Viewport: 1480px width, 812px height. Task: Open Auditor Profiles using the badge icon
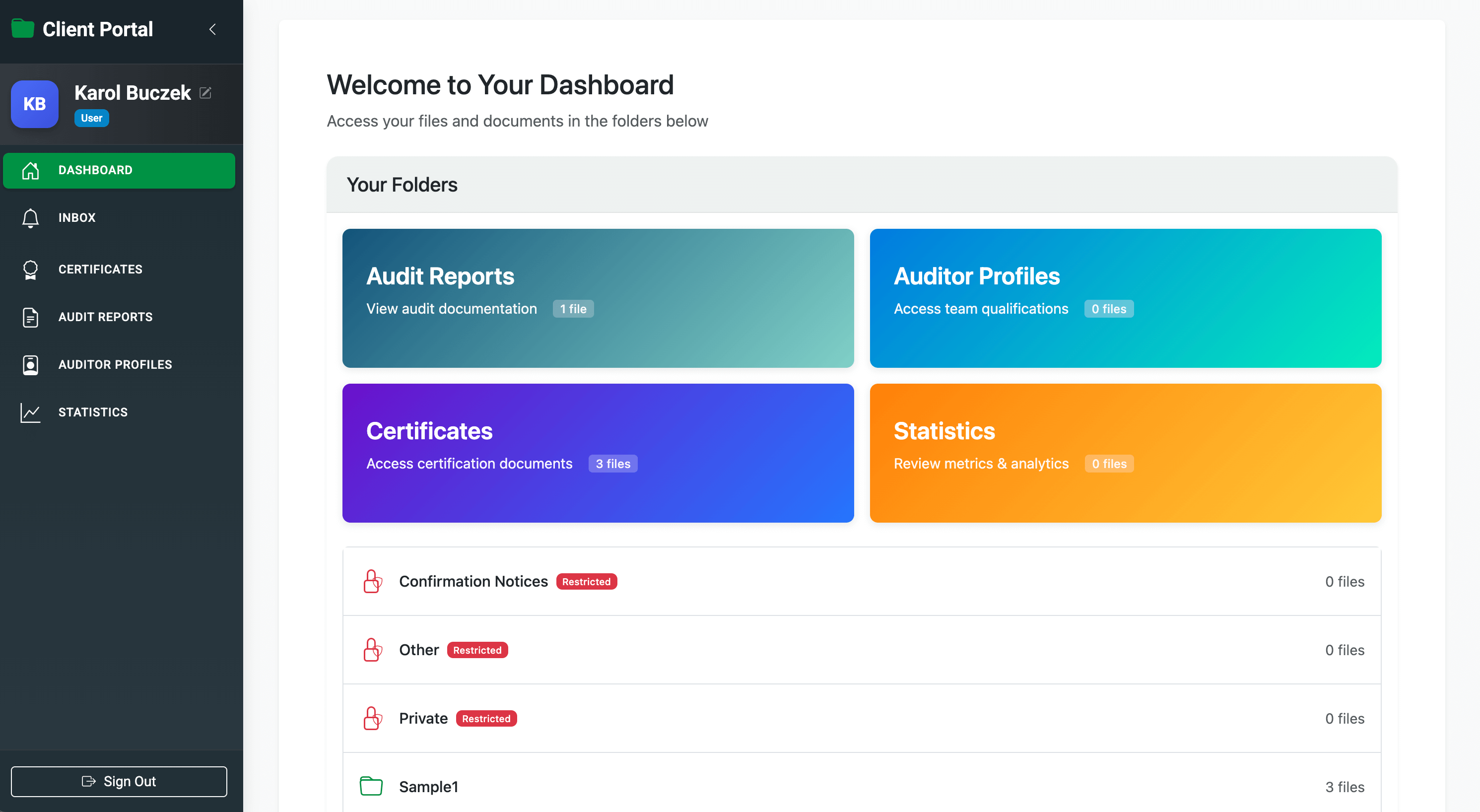[30, 364]
